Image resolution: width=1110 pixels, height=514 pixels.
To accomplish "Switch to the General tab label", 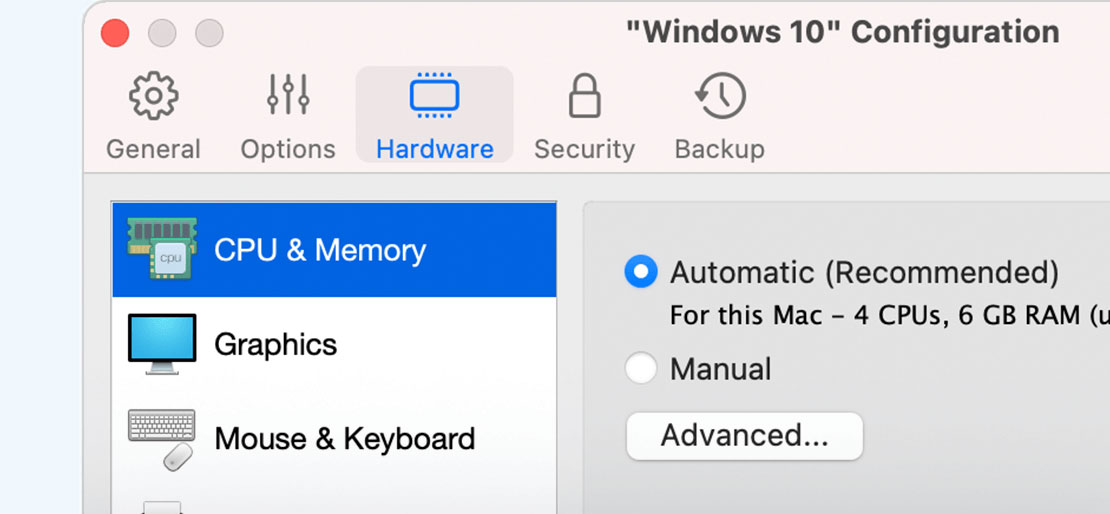I will click(154, 149).
